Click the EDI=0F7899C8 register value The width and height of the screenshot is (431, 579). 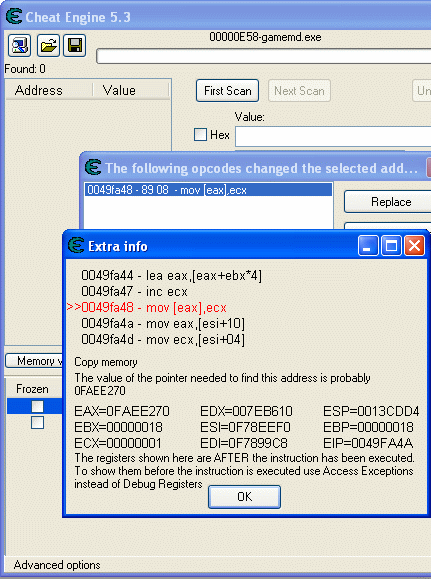coord(244,443)
